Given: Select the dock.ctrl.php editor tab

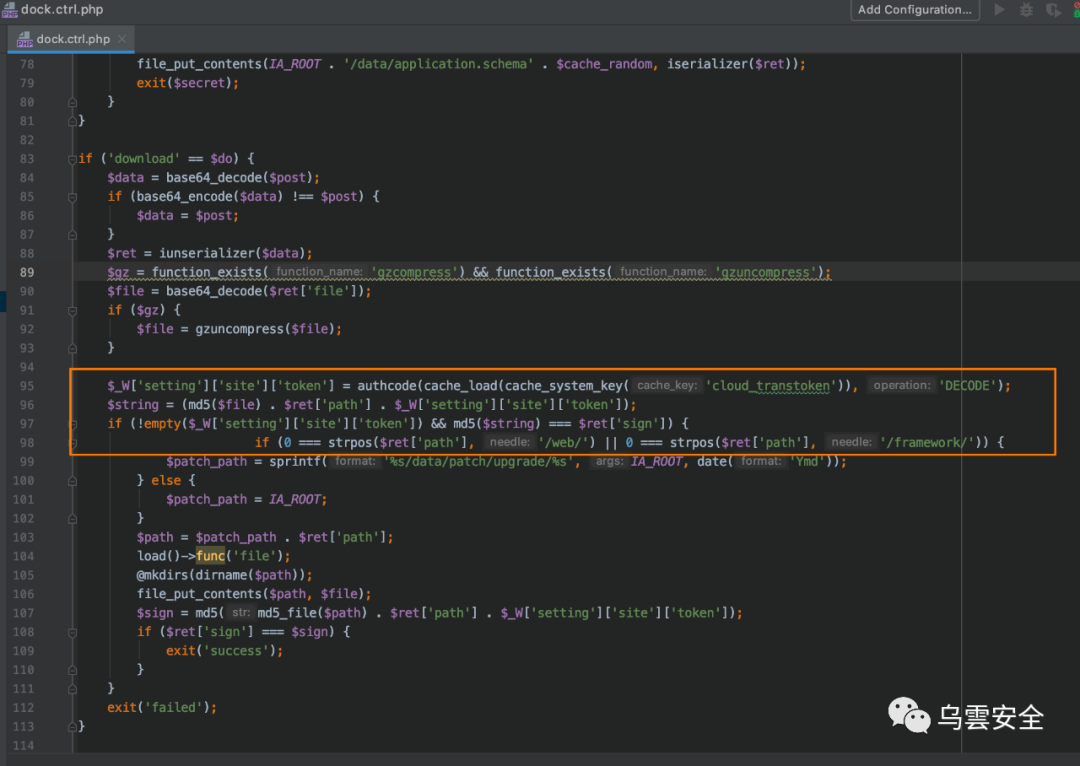Looking at the screenshot, I should point(72,39).
